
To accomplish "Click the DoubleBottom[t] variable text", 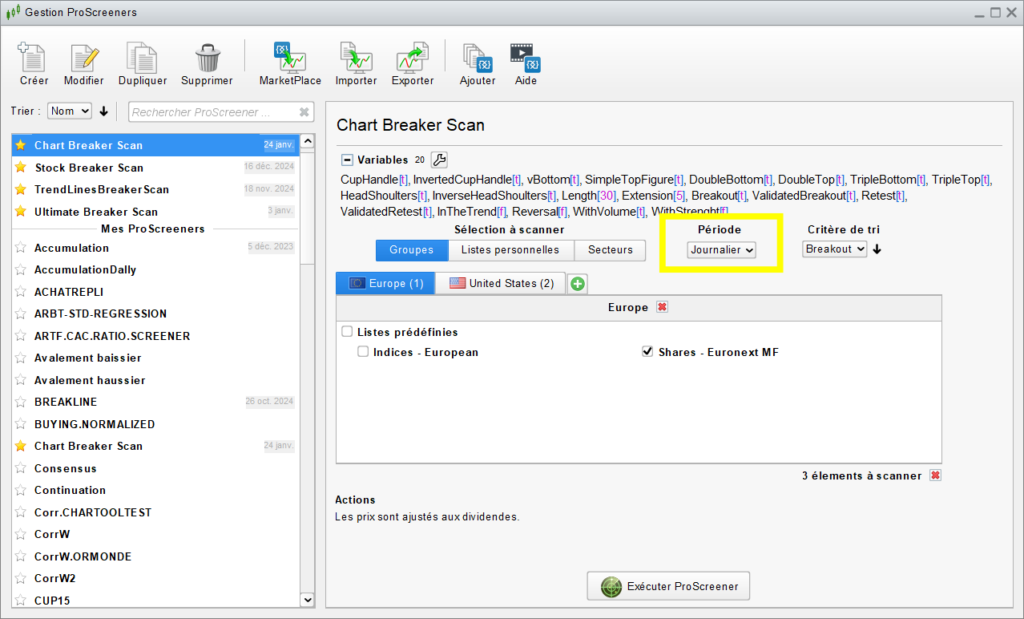I will pos(730,180).
